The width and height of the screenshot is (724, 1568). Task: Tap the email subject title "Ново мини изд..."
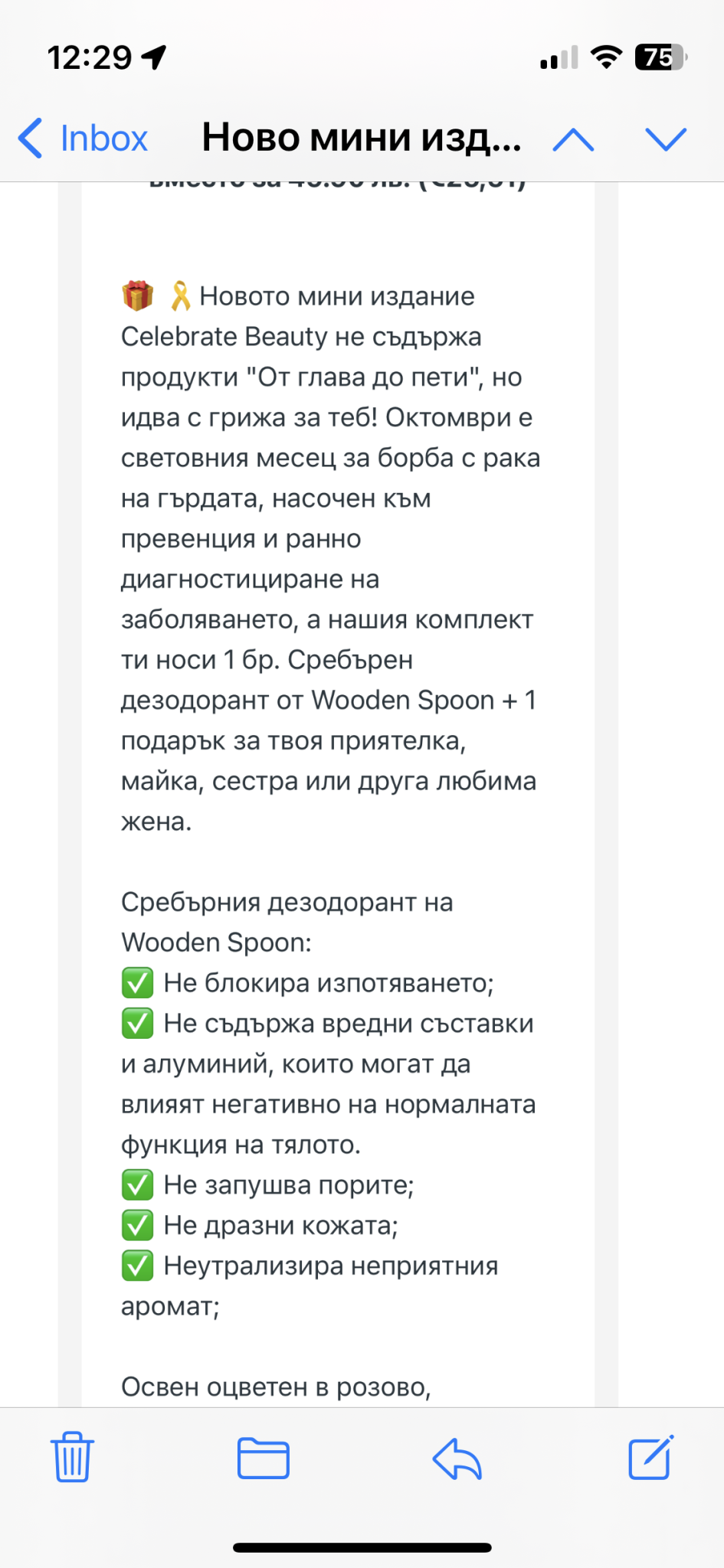361,138
